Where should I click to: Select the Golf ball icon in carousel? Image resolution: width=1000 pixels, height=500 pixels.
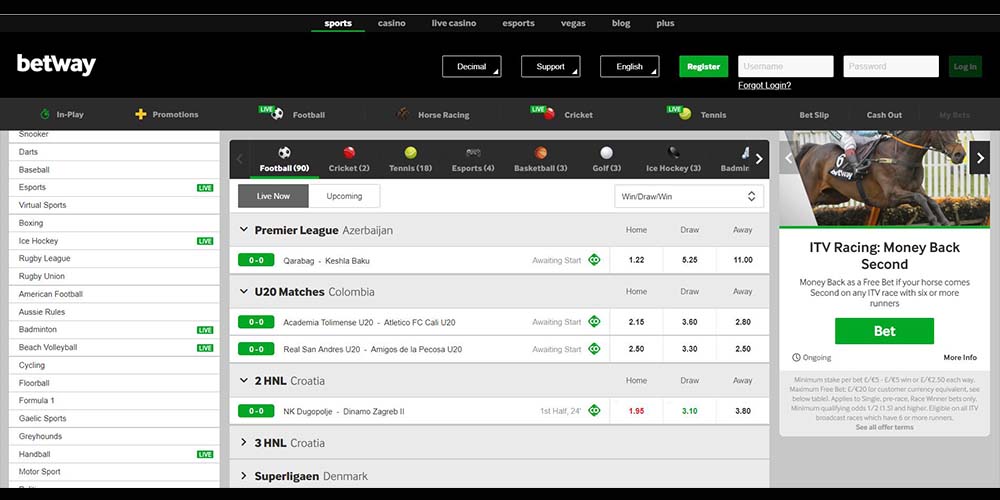pyautogui.click(x=606, y=153)
